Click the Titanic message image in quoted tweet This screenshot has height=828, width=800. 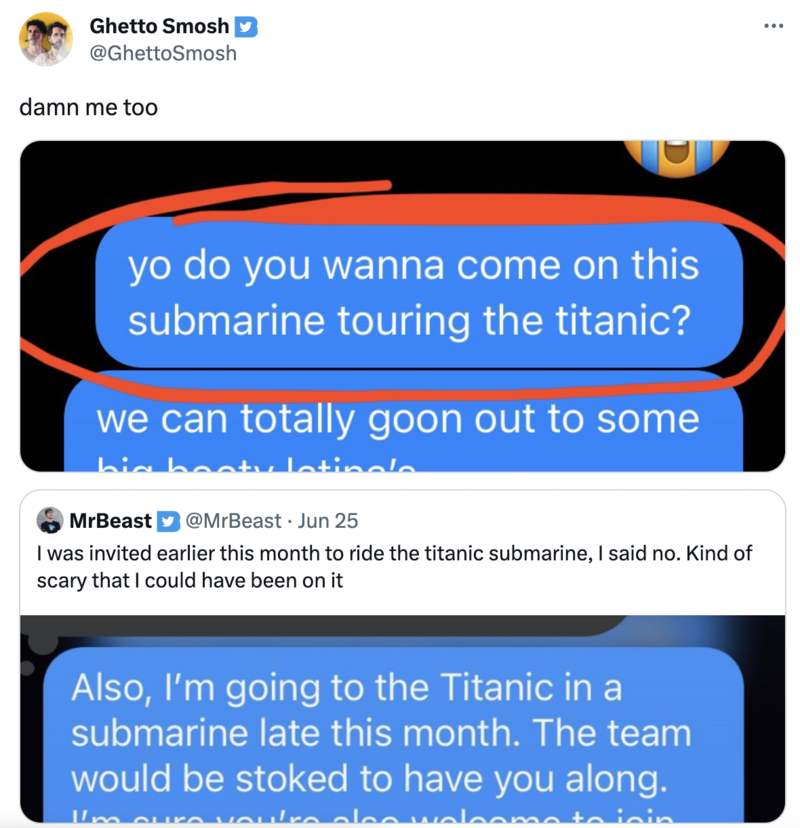pyautogui.click(x=400, y=720)
